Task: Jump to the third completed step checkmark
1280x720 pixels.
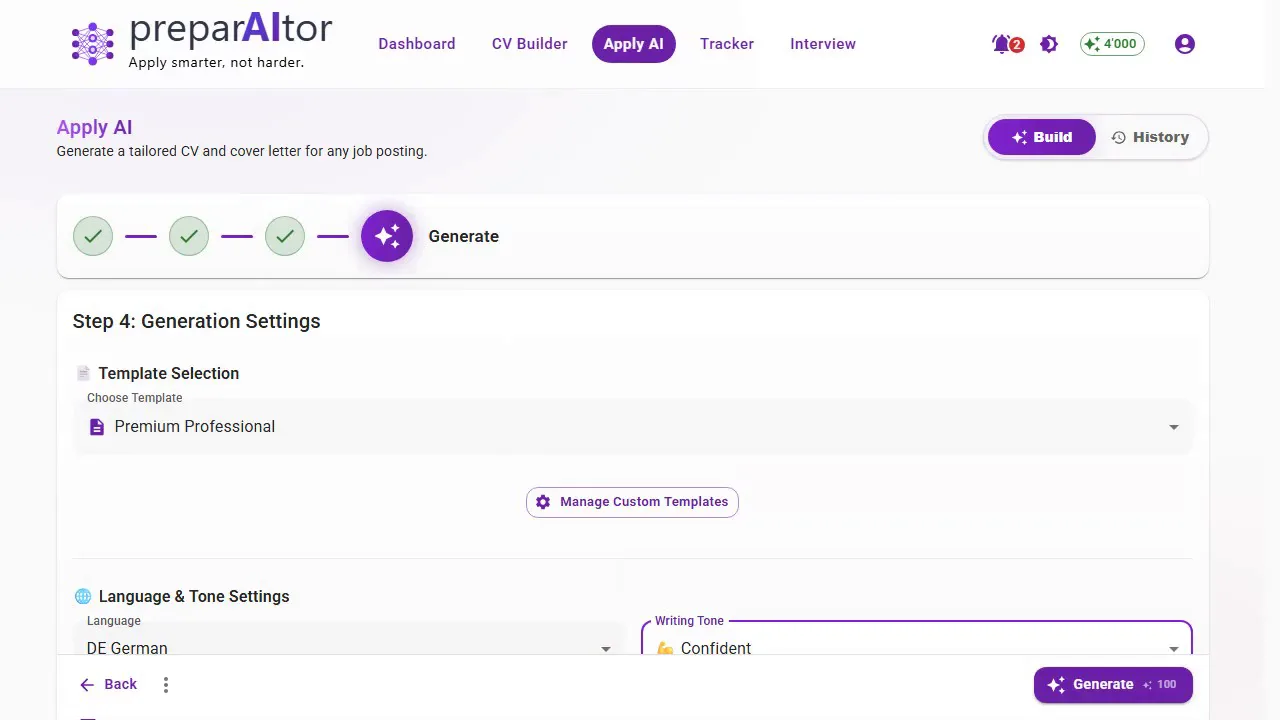Action: 285,236
